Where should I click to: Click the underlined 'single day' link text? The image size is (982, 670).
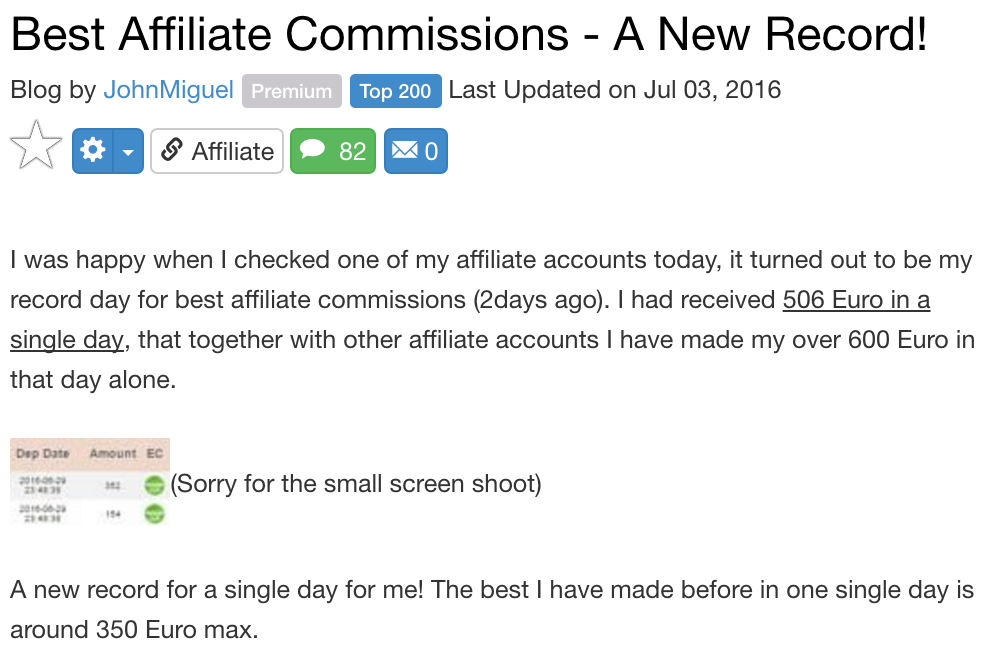coord(67,340)
